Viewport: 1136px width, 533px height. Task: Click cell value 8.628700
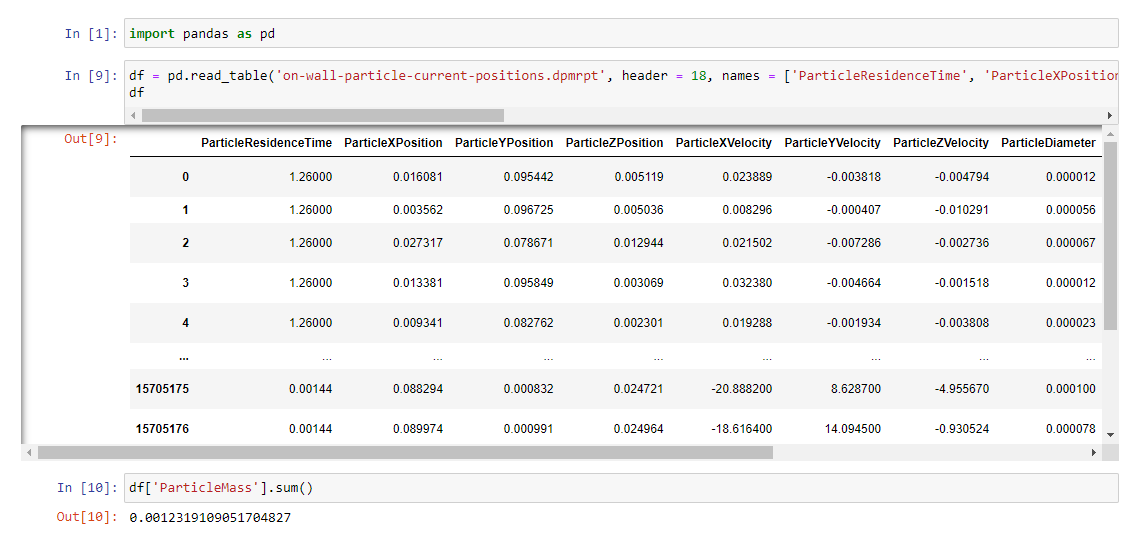pos(856,390)
